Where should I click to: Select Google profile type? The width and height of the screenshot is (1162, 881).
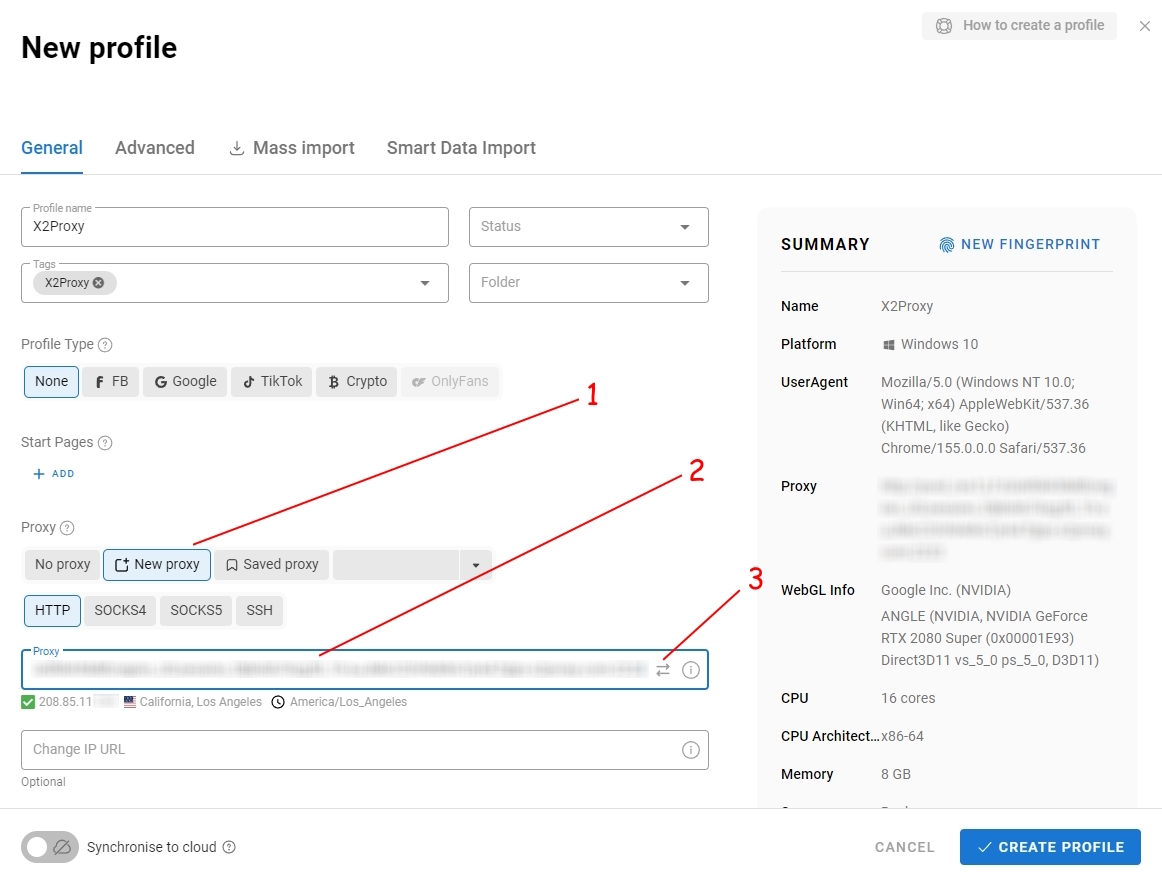coord(185,382)
